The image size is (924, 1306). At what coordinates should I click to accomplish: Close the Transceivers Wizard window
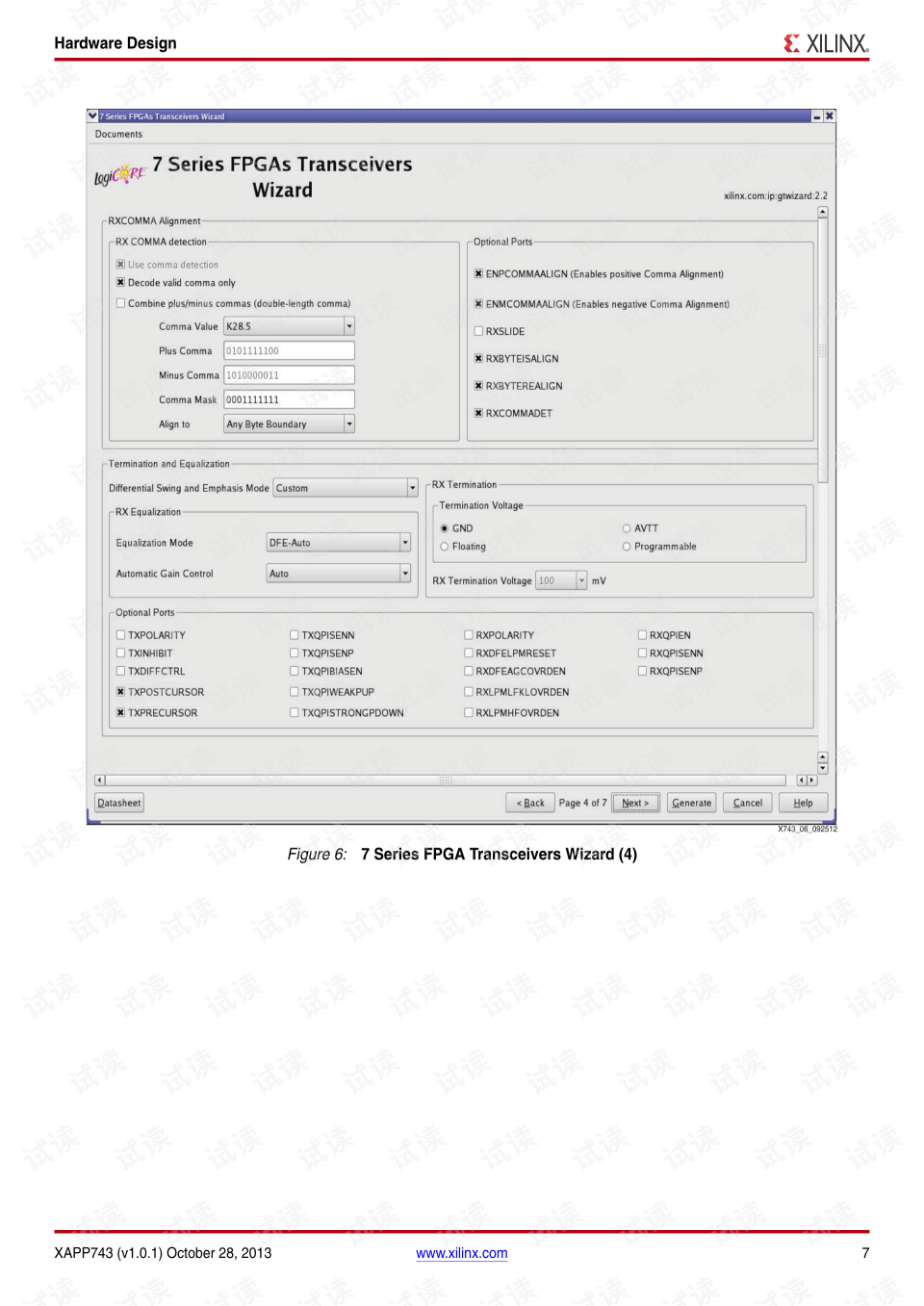coord(830,116)
